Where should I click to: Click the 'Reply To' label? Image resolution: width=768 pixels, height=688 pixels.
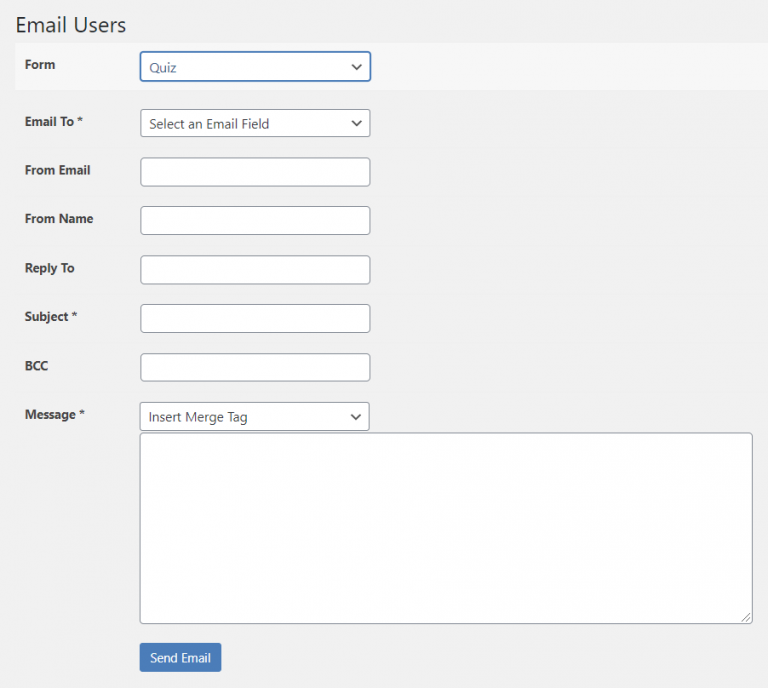(49, 268)
